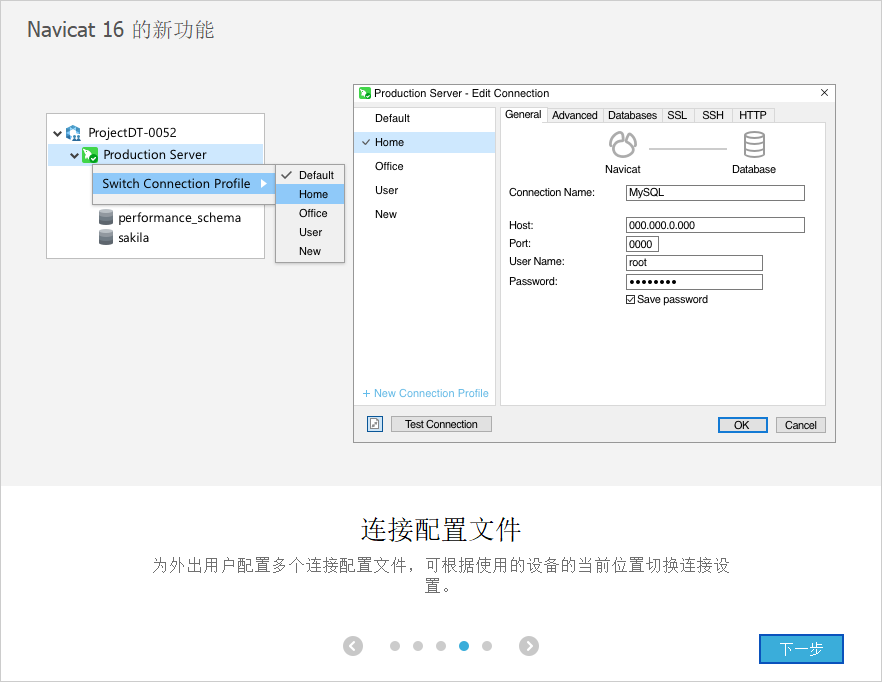This screenshot has height=682, width=882.
Task: Click the Database cylinder icon
Action: click(754, 145)
